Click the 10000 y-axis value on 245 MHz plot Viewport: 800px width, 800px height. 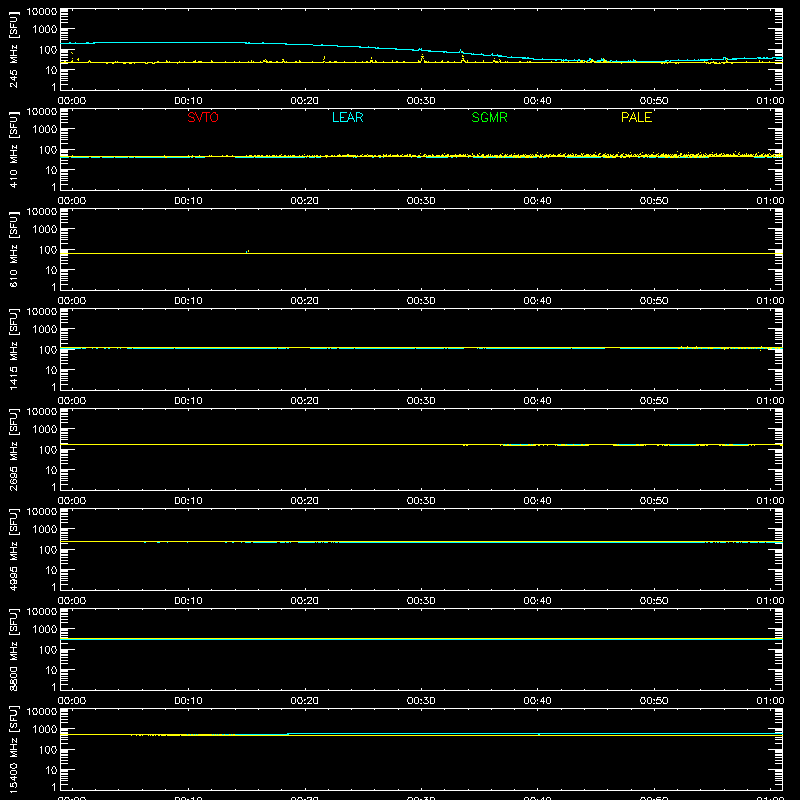click(x=42, y=11)
